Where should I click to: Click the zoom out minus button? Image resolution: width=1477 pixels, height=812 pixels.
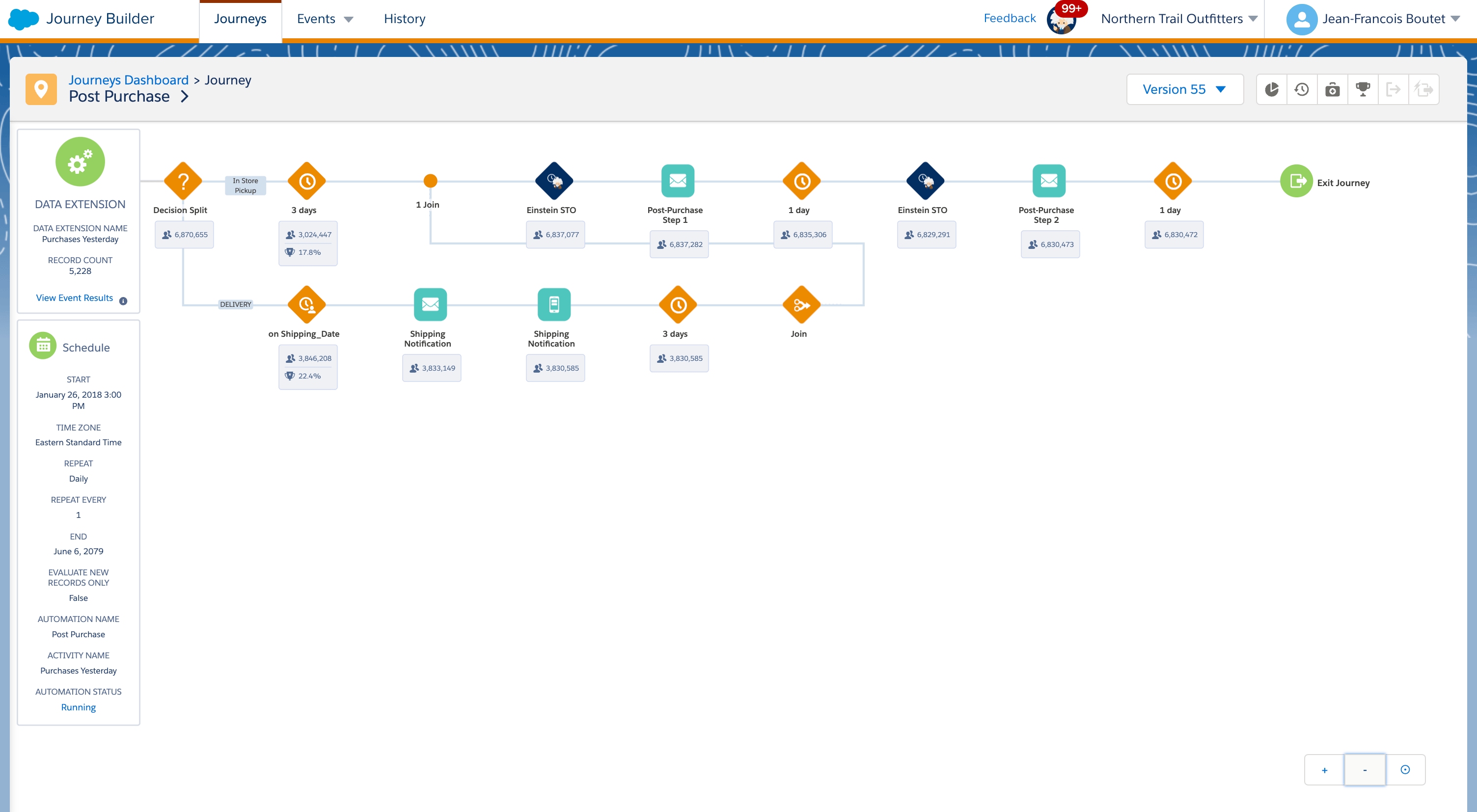1365,770
